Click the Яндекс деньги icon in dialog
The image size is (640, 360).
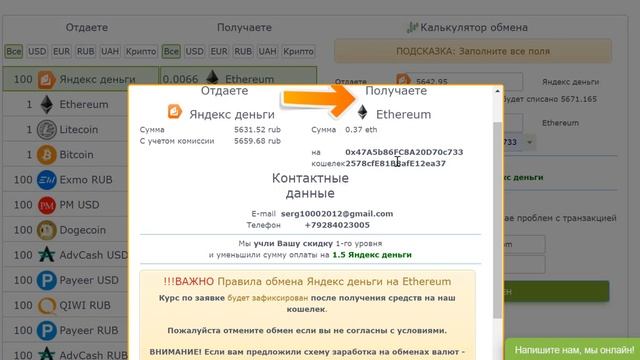click(x=175, y=111)
